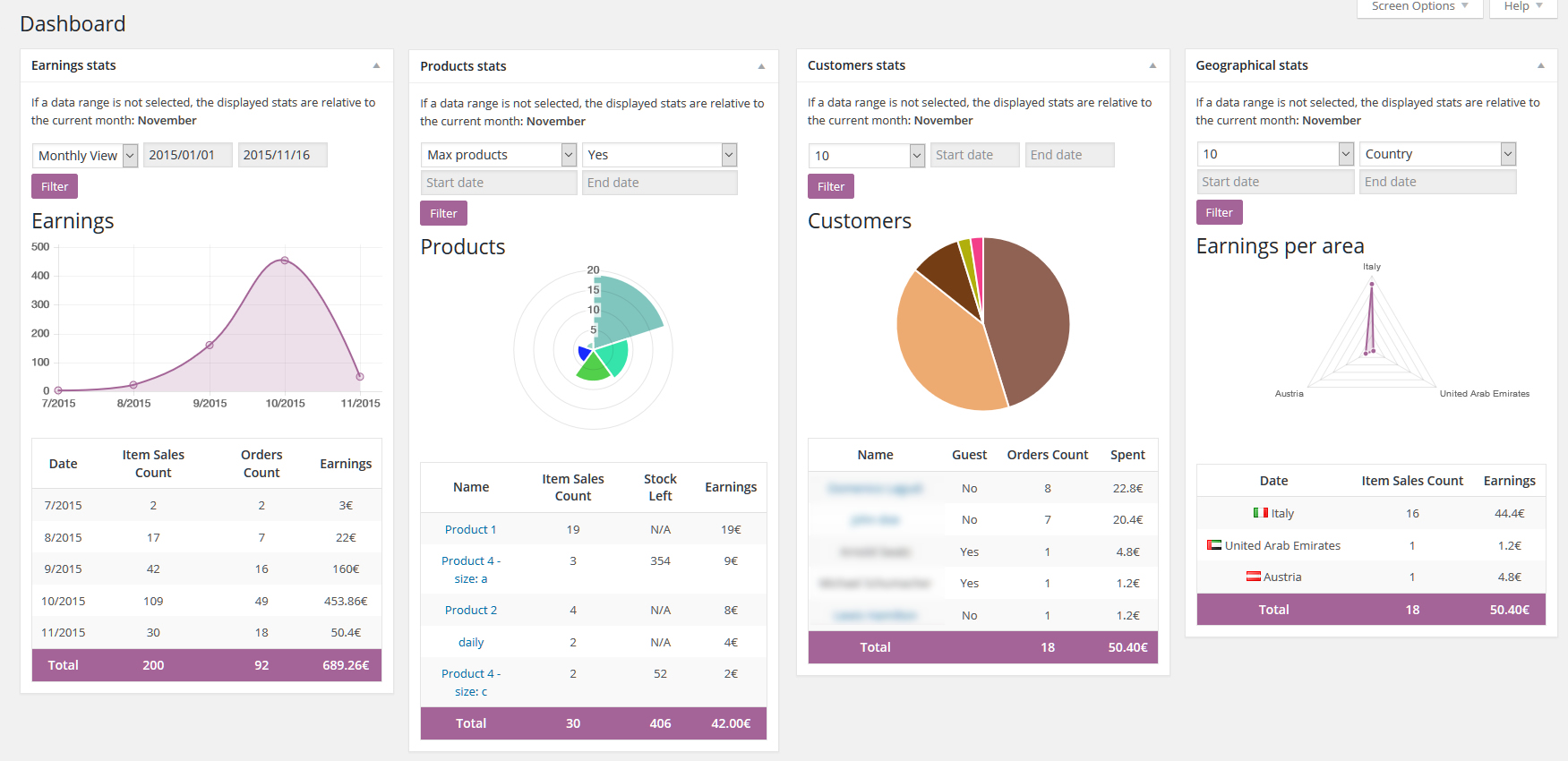This screenshot has width=1568, height=761.
Task: Open the Screen Options tab
Action: point(1420,7)
